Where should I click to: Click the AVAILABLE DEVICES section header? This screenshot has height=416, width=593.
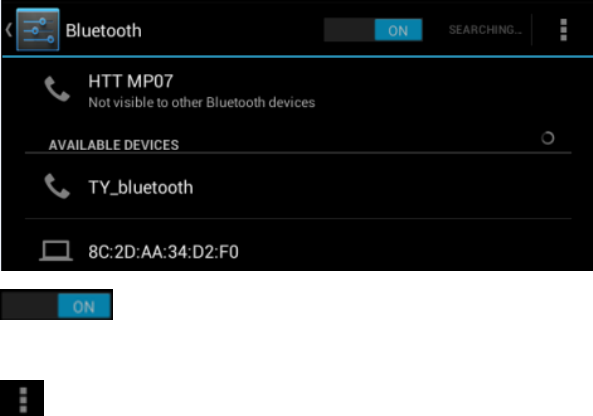pos(114,145)
